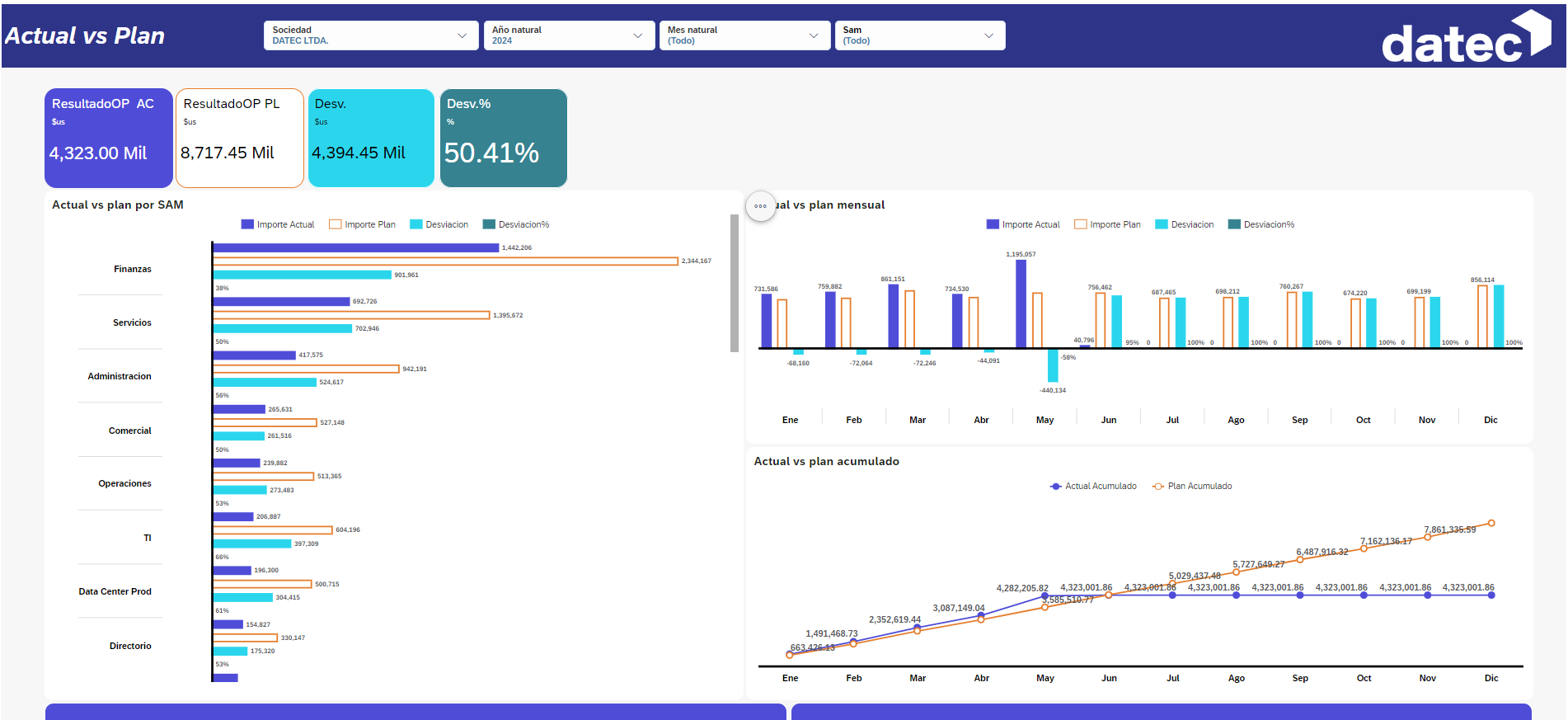Click the 50.41% deviation value

(x=491, y=153)
